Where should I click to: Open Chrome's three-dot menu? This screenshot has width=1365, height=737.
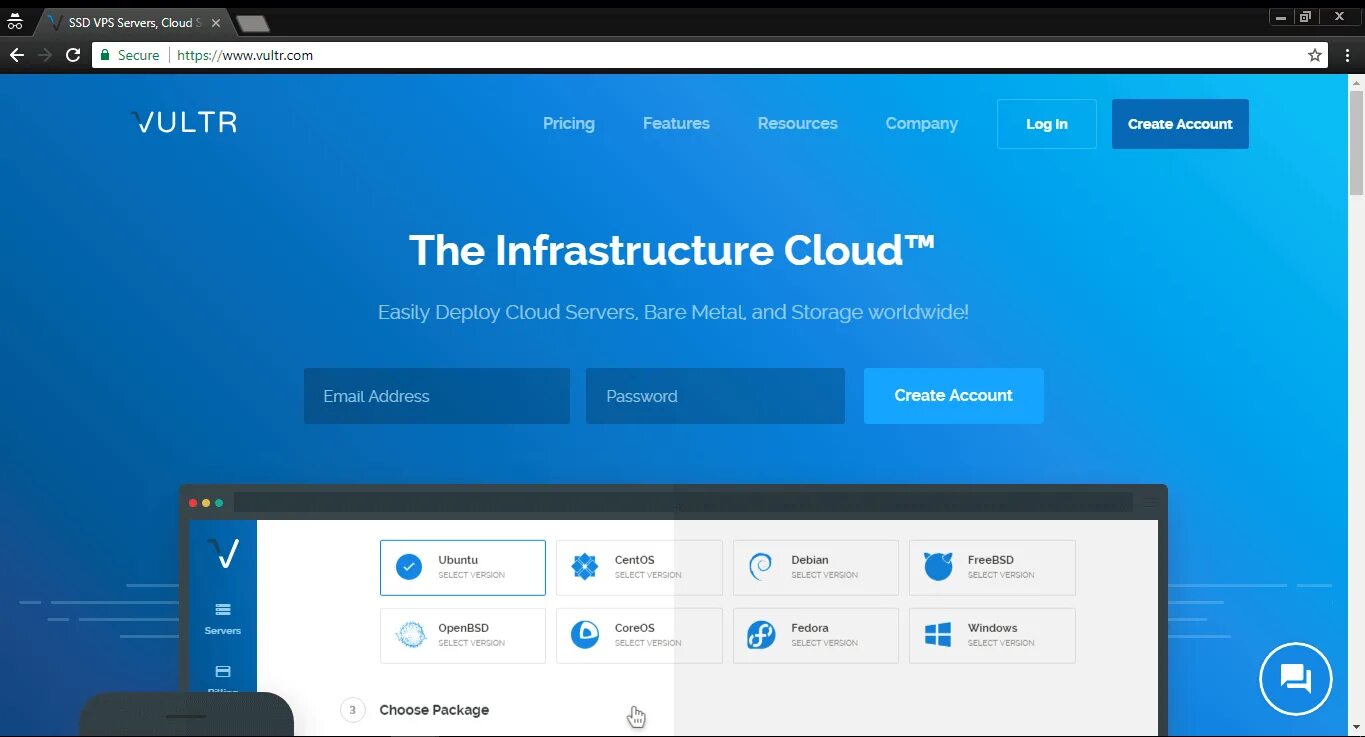1346,55
